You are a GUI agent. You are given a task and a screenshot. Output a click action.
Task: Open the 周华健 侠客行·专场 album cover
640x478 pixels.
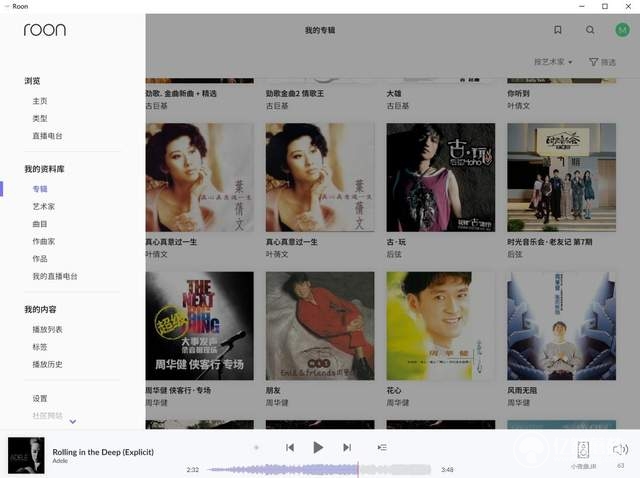tap(200, 326)
